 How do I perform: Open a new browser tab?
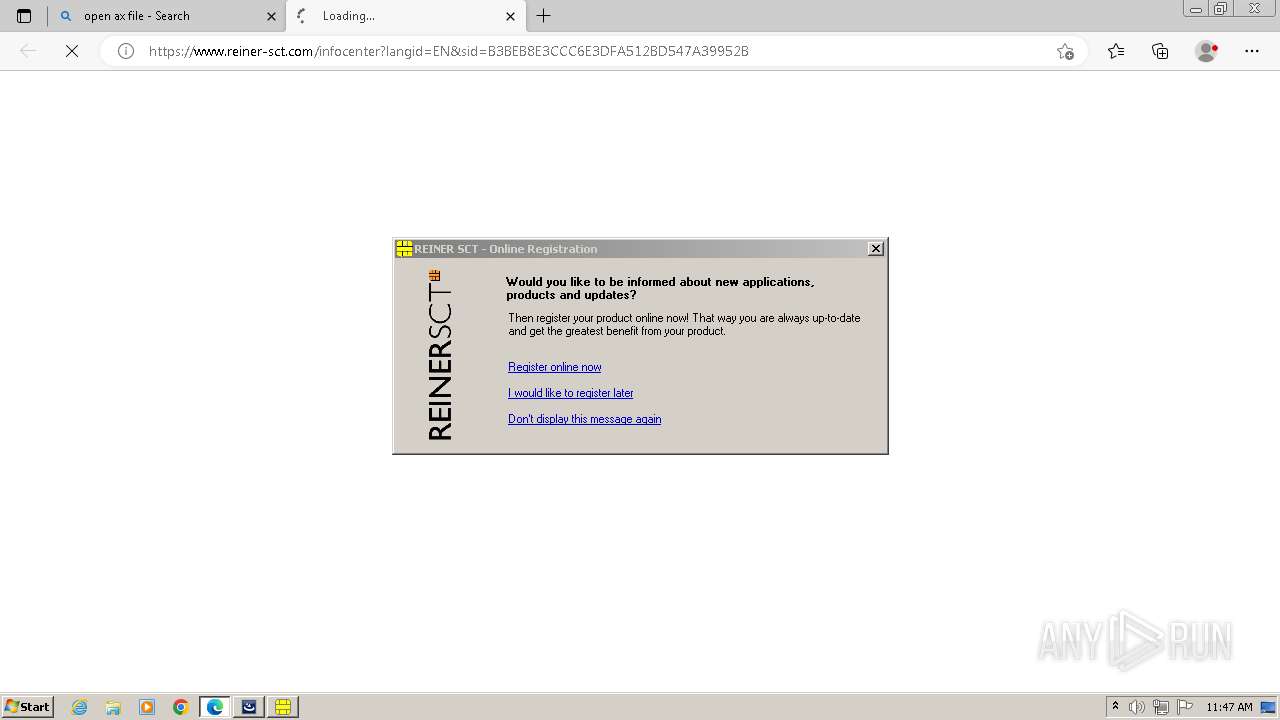[543, 16]
